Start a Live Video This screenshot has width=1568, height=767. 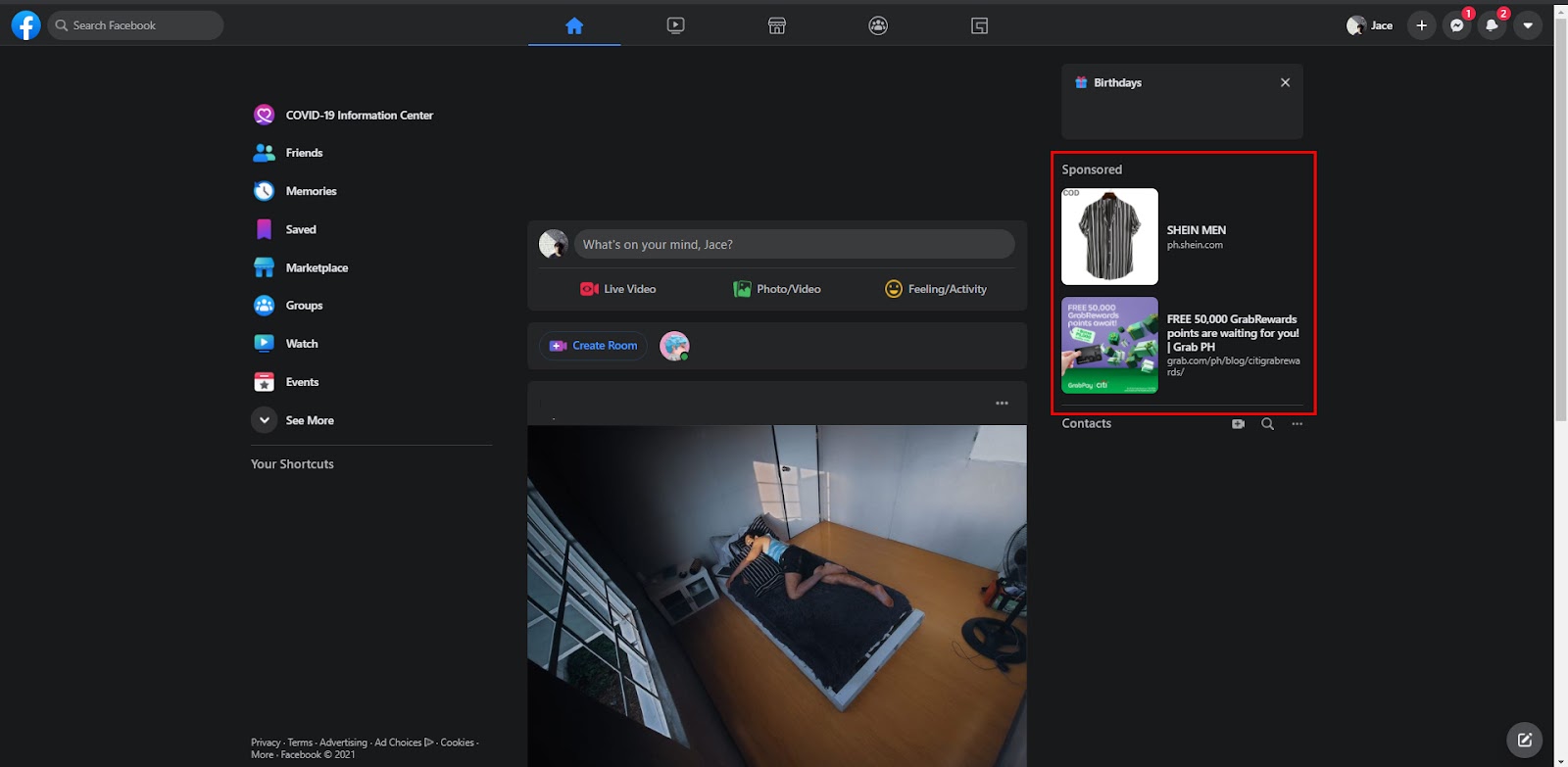(618, 289)
